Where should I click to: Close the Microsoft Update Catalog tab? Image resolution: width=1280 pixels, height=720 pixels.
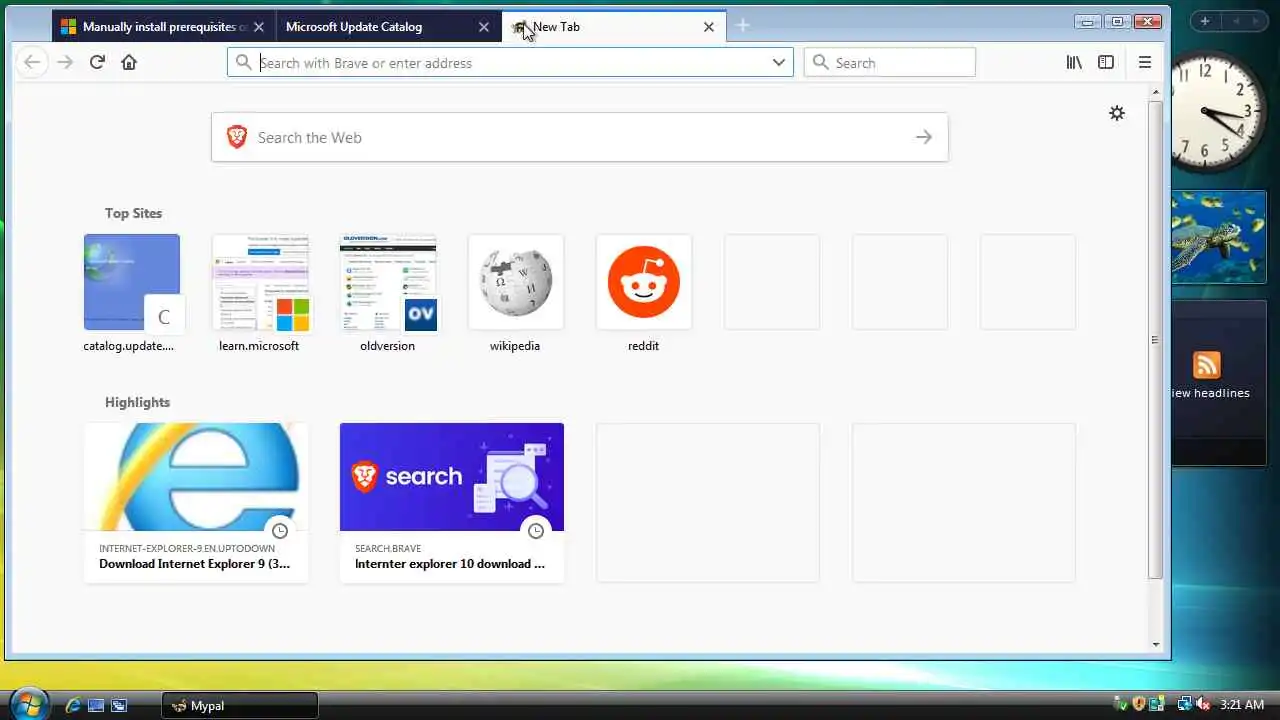(484, 27)
